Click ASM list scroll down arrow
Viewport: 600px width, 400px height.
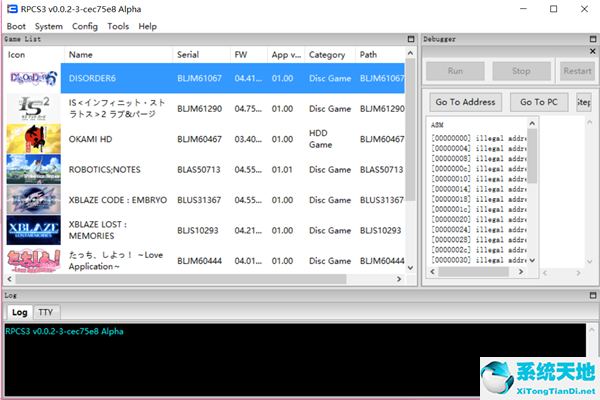pos(532,260)
